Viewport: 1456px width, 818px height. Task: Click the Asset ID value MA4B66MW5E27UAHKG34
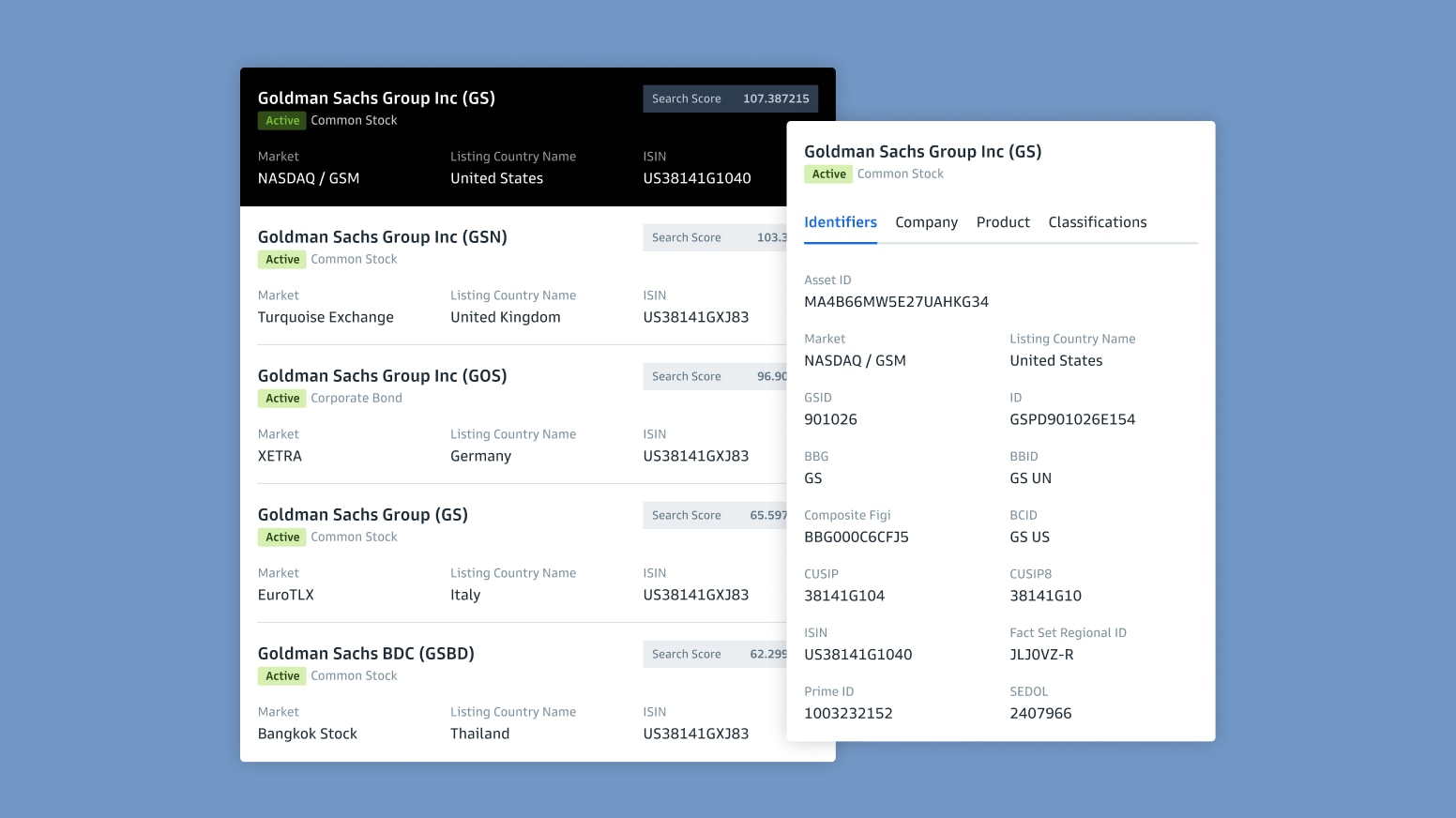(x=896, y=302)
